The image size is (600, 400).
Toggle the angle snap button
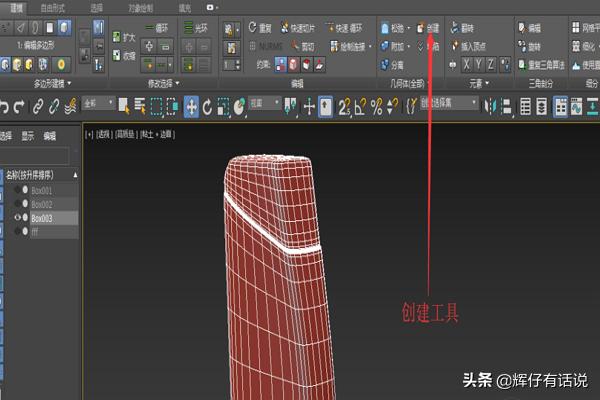(360, 106)
